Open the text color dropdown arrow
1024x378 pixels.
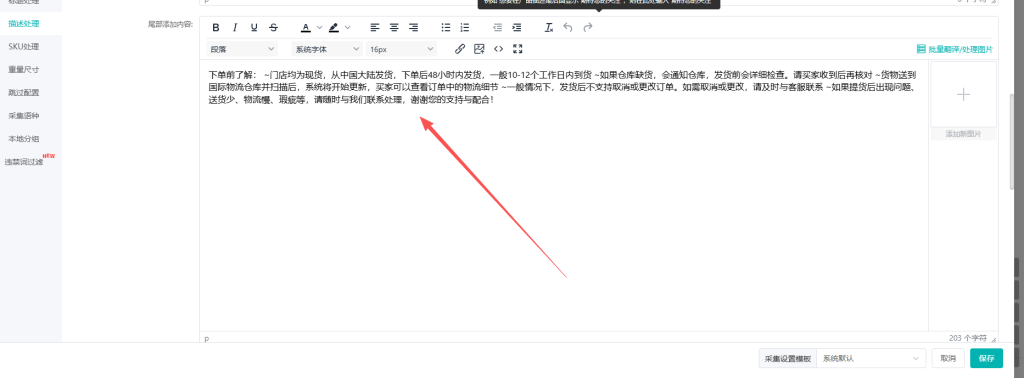(319, 27)
